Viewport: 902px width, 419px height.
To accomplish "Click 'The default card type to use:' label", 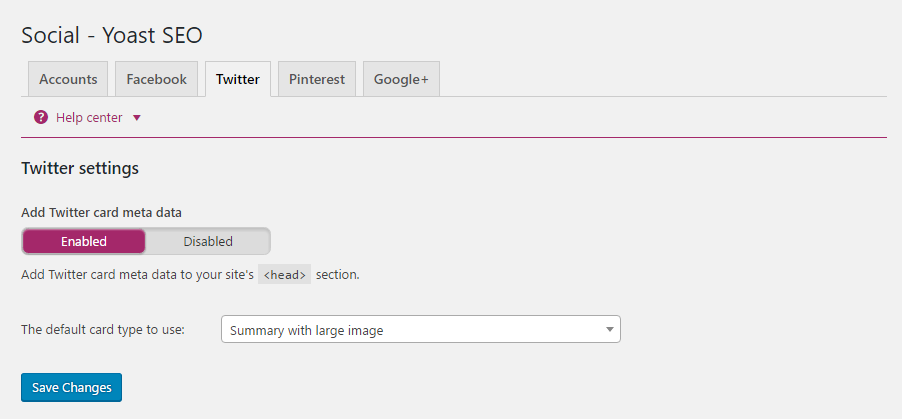I will click(x=103, y=330).
